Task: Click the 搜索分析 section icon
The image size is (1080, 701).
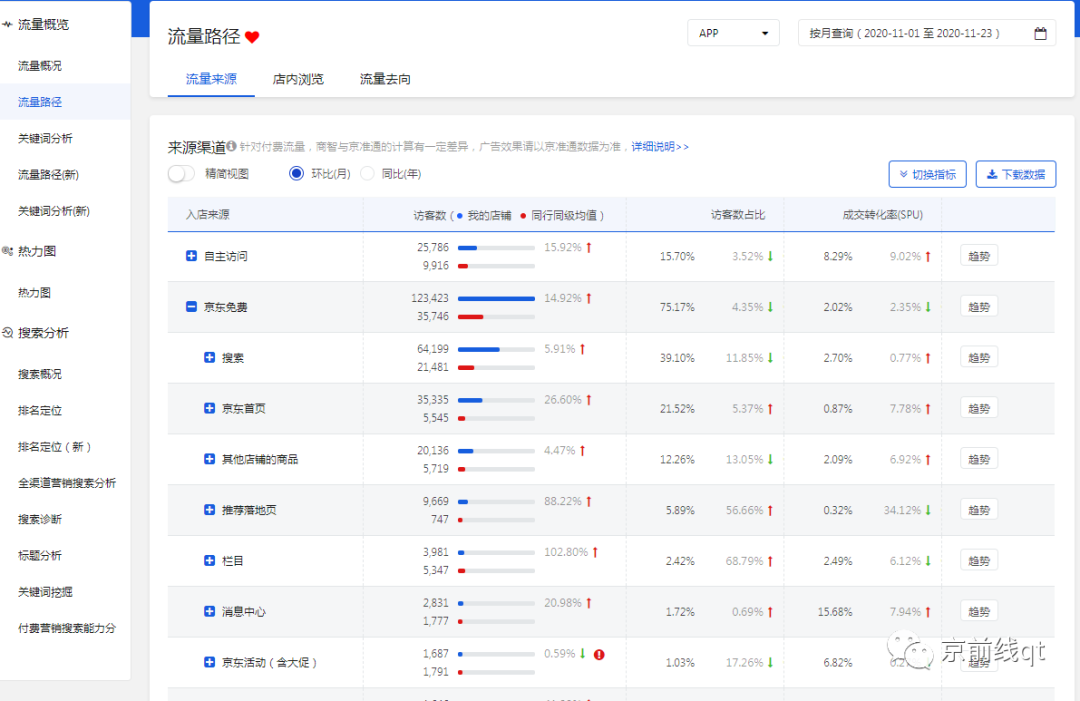Action: (x=7, y=333)
